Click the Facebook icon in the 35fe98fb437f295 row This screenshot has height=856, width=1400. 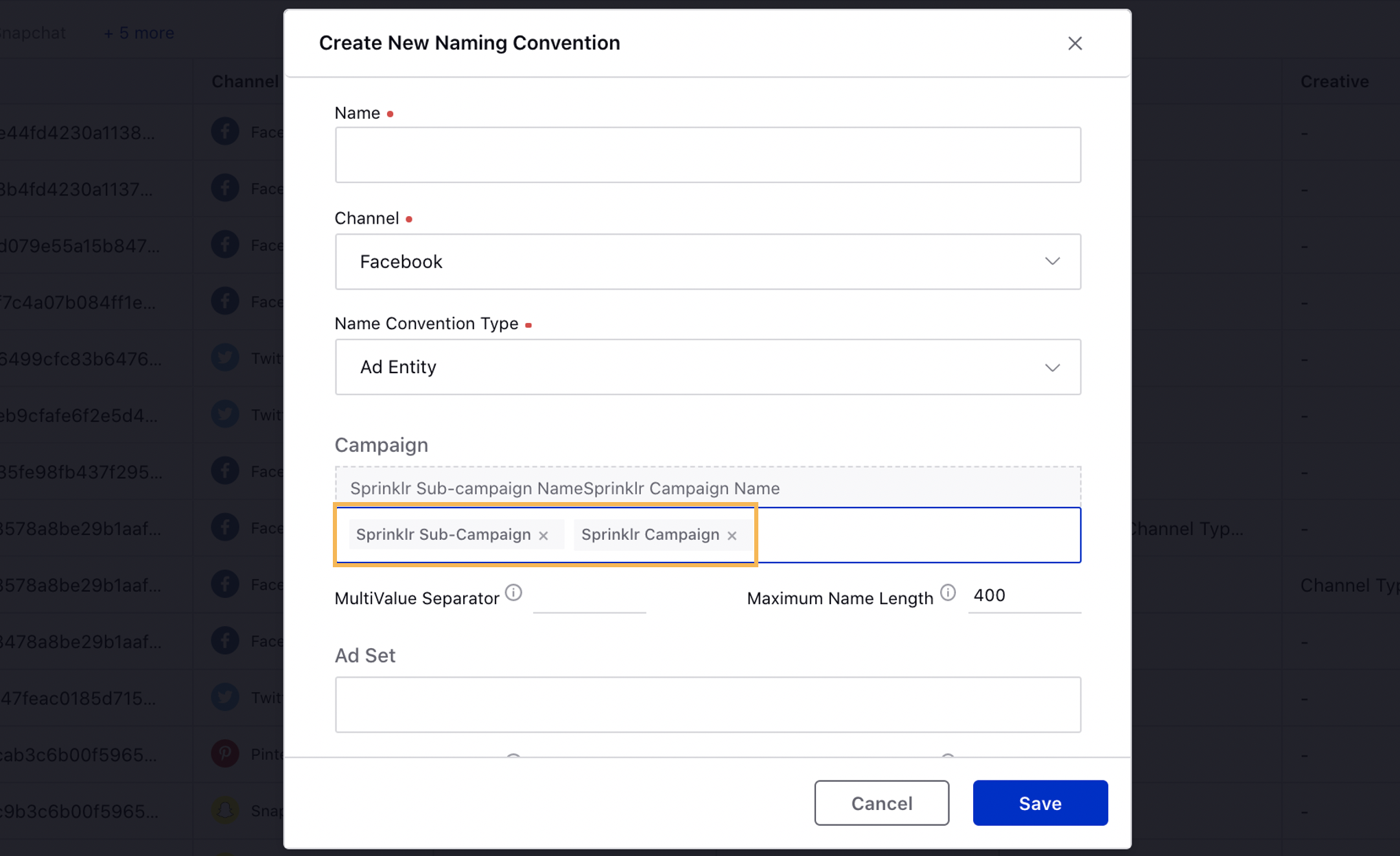tap(225, 471)
